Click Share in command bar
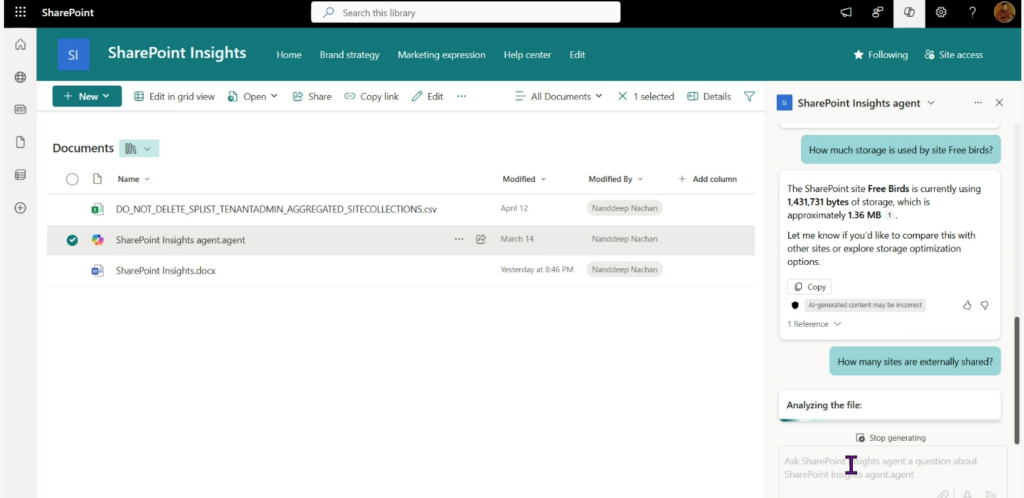Viewport: 1024px width, 498px height. [312, 96]
